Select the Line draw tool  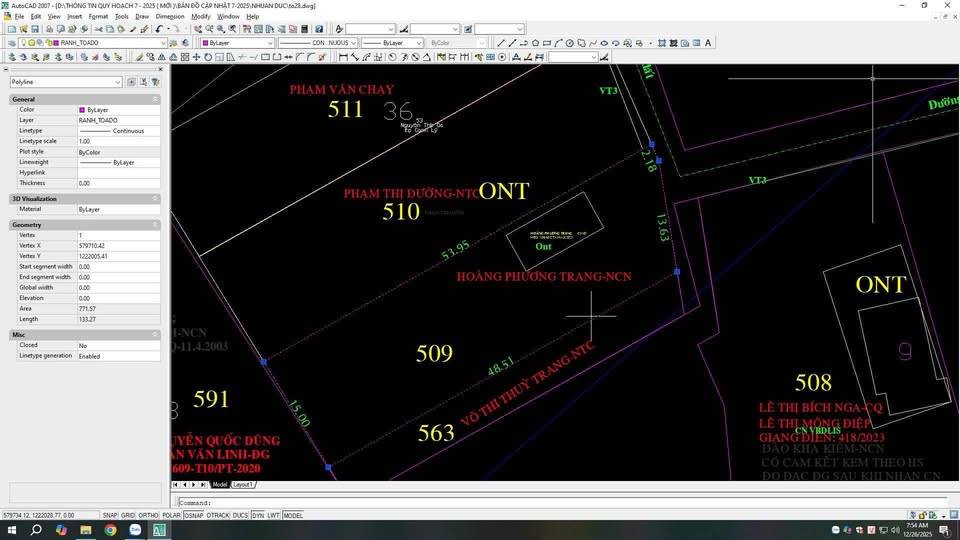(x=501, y=43)
